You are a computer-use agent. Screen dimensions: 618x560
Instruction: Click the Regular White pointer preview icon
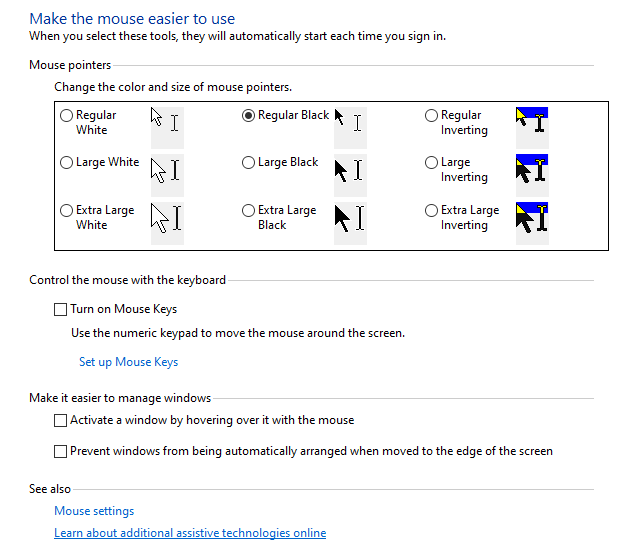click(166, 122)
